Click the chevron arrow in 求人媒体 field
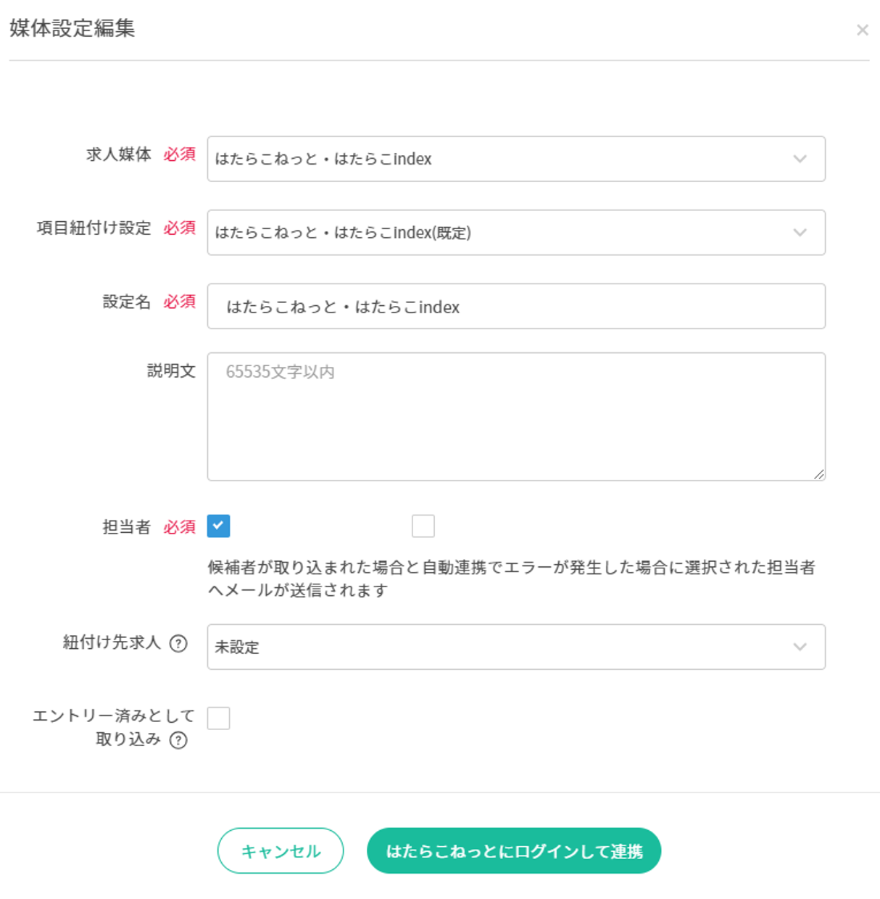The width and height of the screenshot is (880, 899). coord(800,159)
